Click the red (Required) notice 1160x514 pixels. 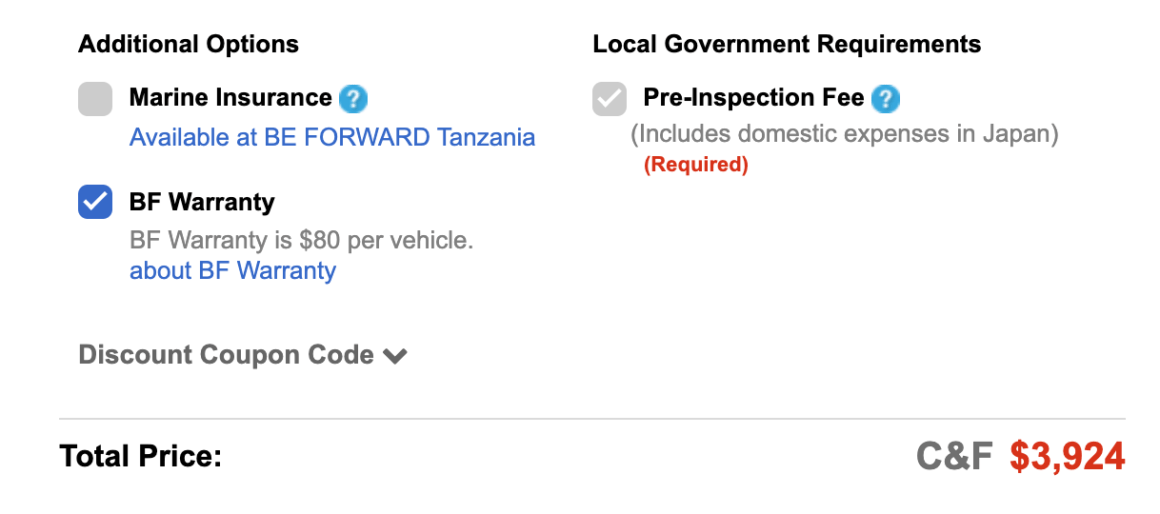point(695,165)
